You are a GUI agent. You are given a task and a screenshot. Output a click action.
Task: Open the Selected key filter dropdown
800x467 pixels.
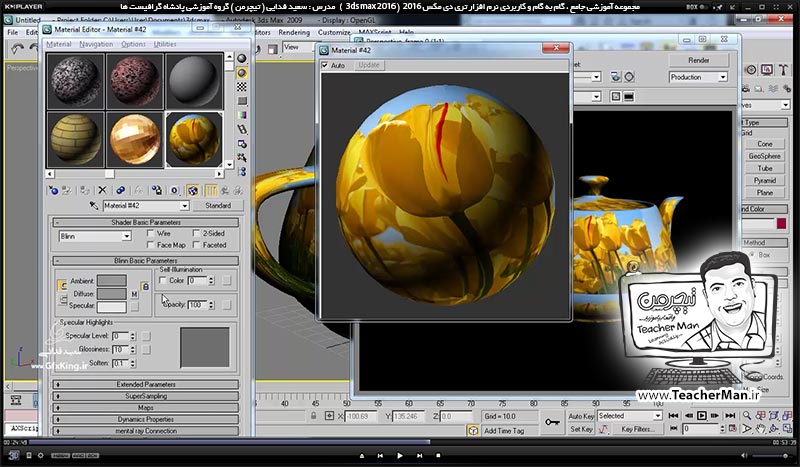[657, 416]
